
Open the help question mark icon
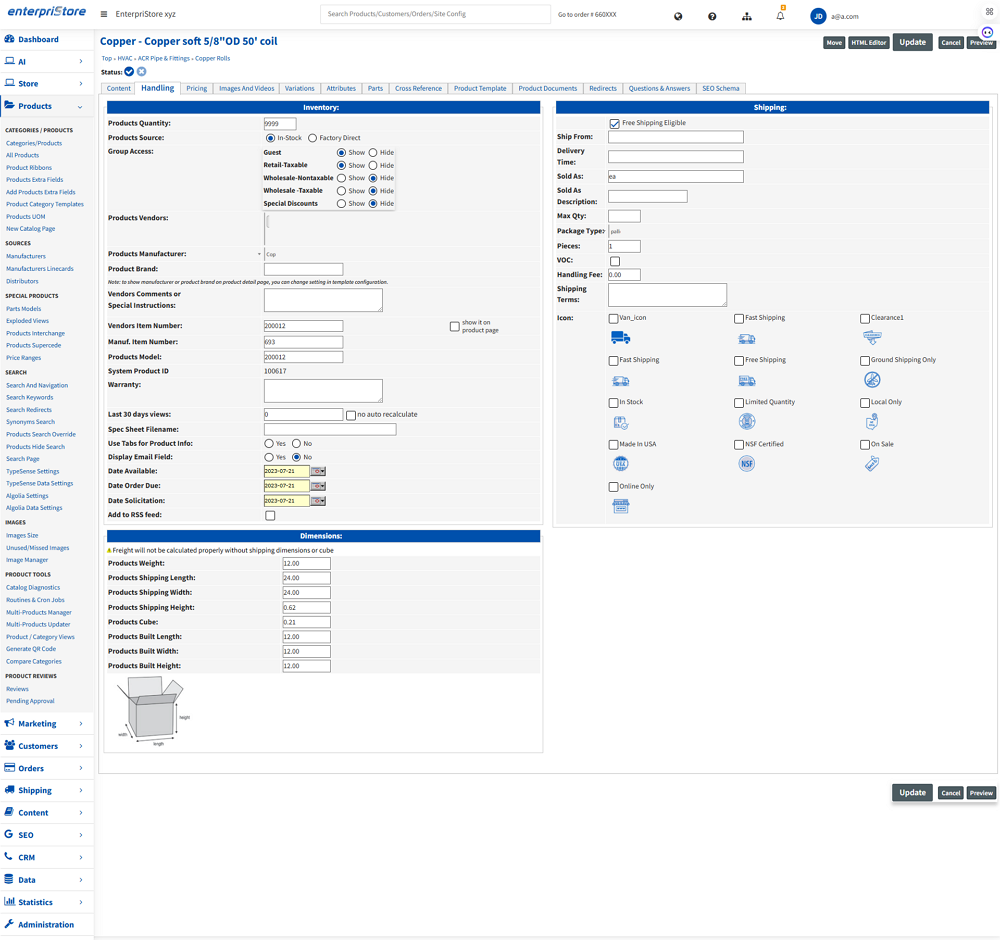coord(712,16)
